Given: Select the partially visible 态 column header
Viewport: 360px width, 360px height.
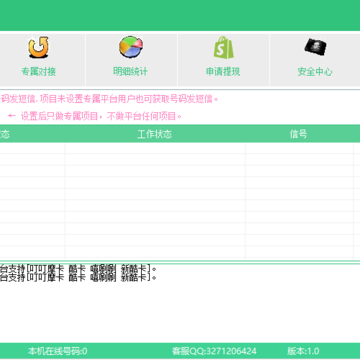Looking at the screenshot, I should pyautogui.click(x=5, y=134).
